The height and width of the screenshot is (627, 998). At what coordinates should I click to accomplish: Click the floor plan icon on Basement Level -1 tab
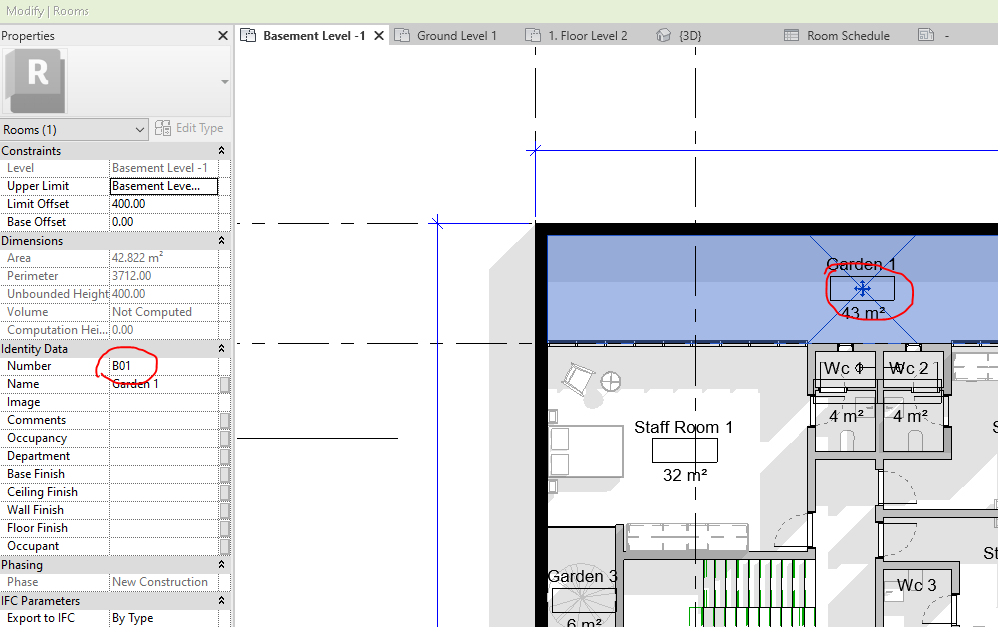[x=247, y=34]
